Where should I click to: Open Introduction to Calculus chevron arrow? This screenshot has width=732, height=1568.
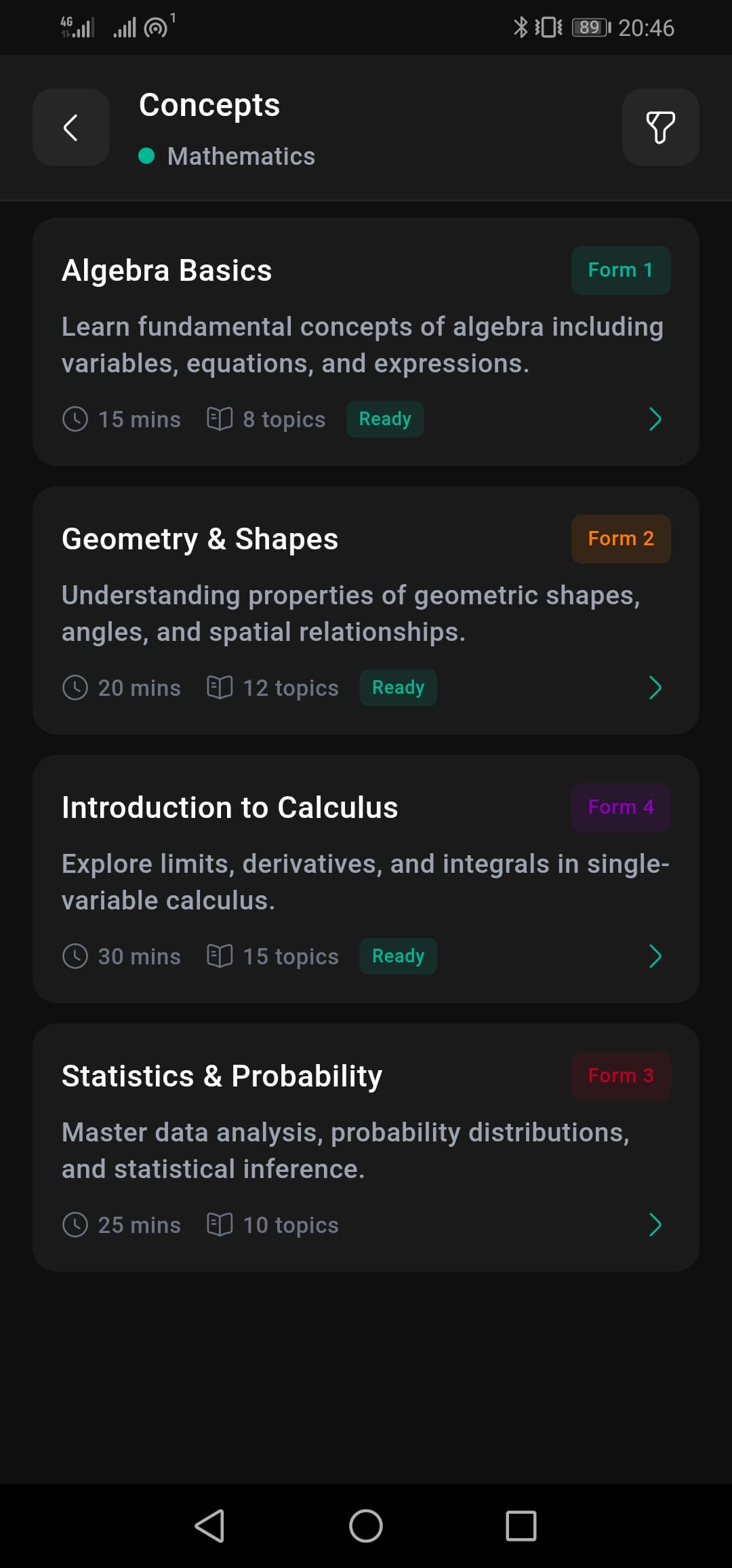(655, 956)
